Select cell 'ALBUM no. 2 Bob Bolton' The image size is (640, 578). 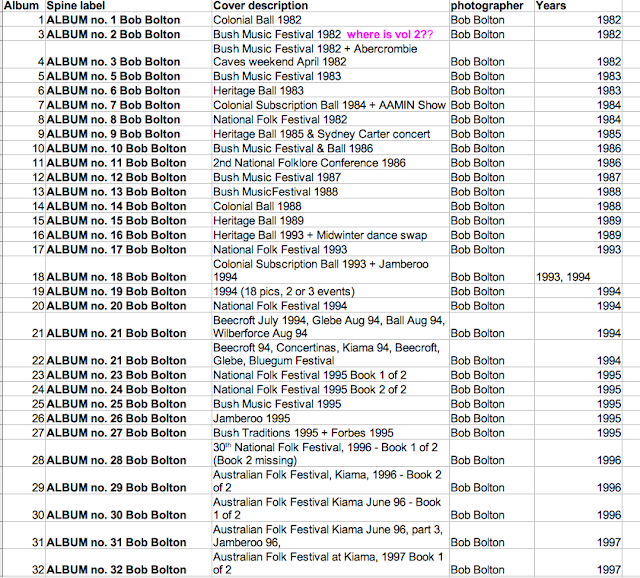tap(128, 34)
